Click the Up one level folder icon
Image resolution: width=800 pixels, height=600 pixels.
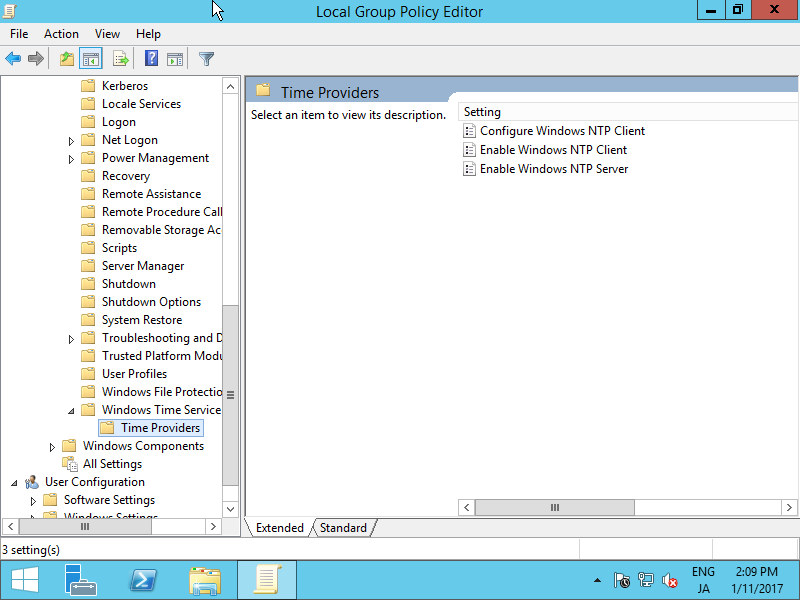coord(65,58)
